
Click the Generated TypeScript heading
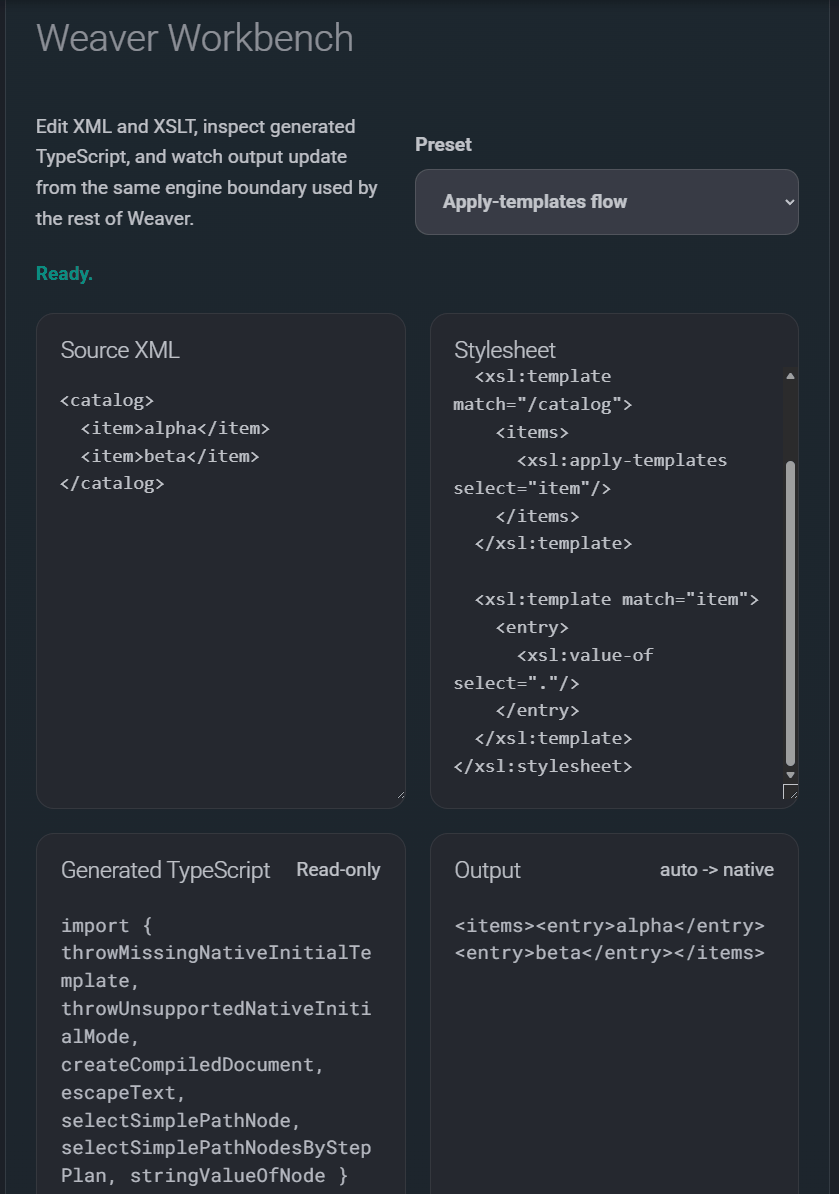pyautogui.click(x=165, y=870)
